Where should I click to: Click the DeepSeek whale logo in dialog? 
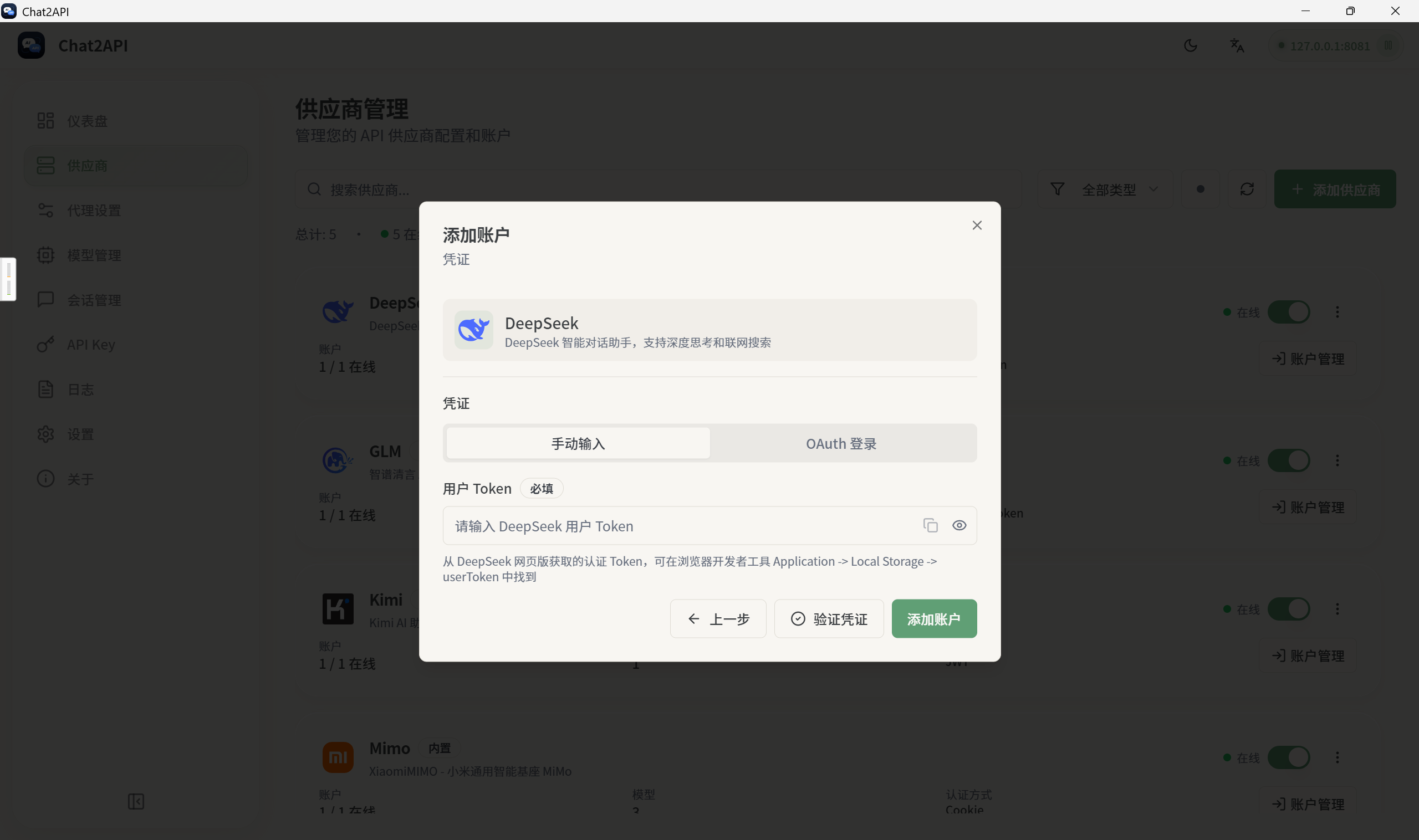pos(474,330)
